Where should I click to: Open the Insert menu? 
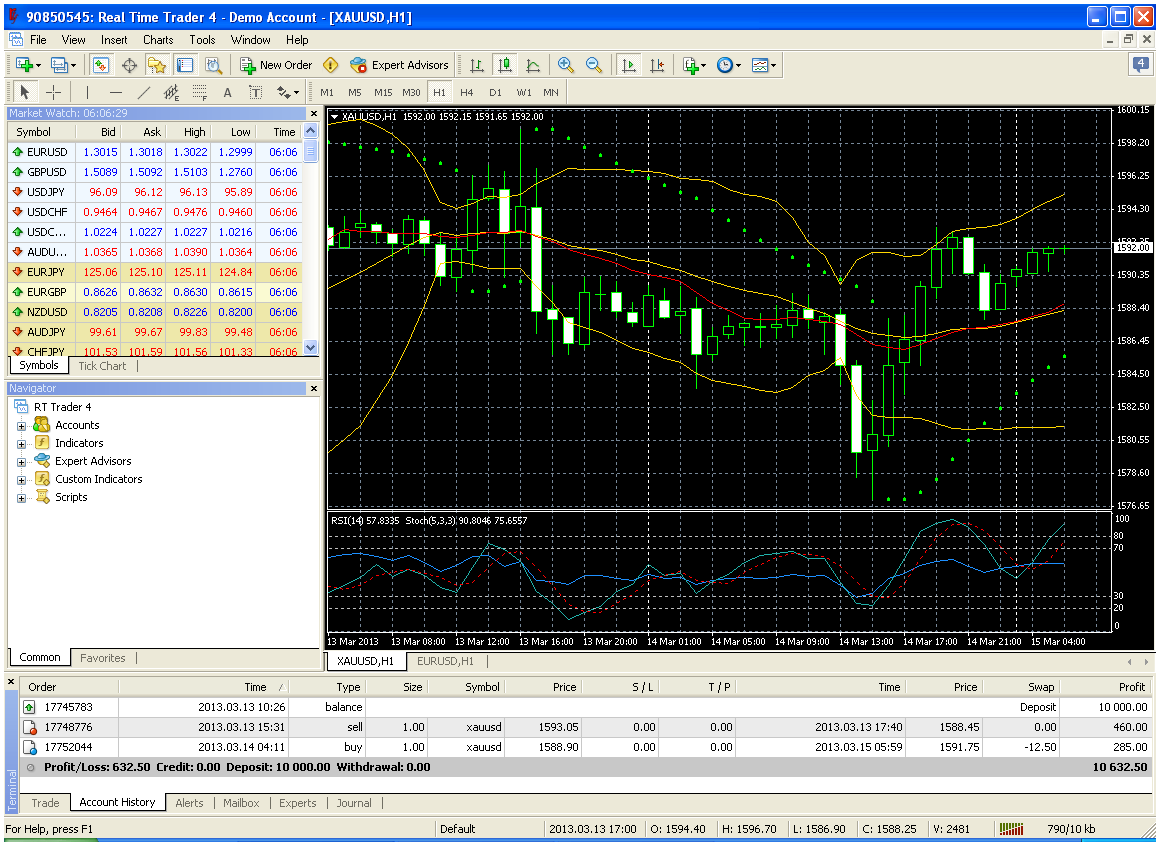[x=114, y=40]
